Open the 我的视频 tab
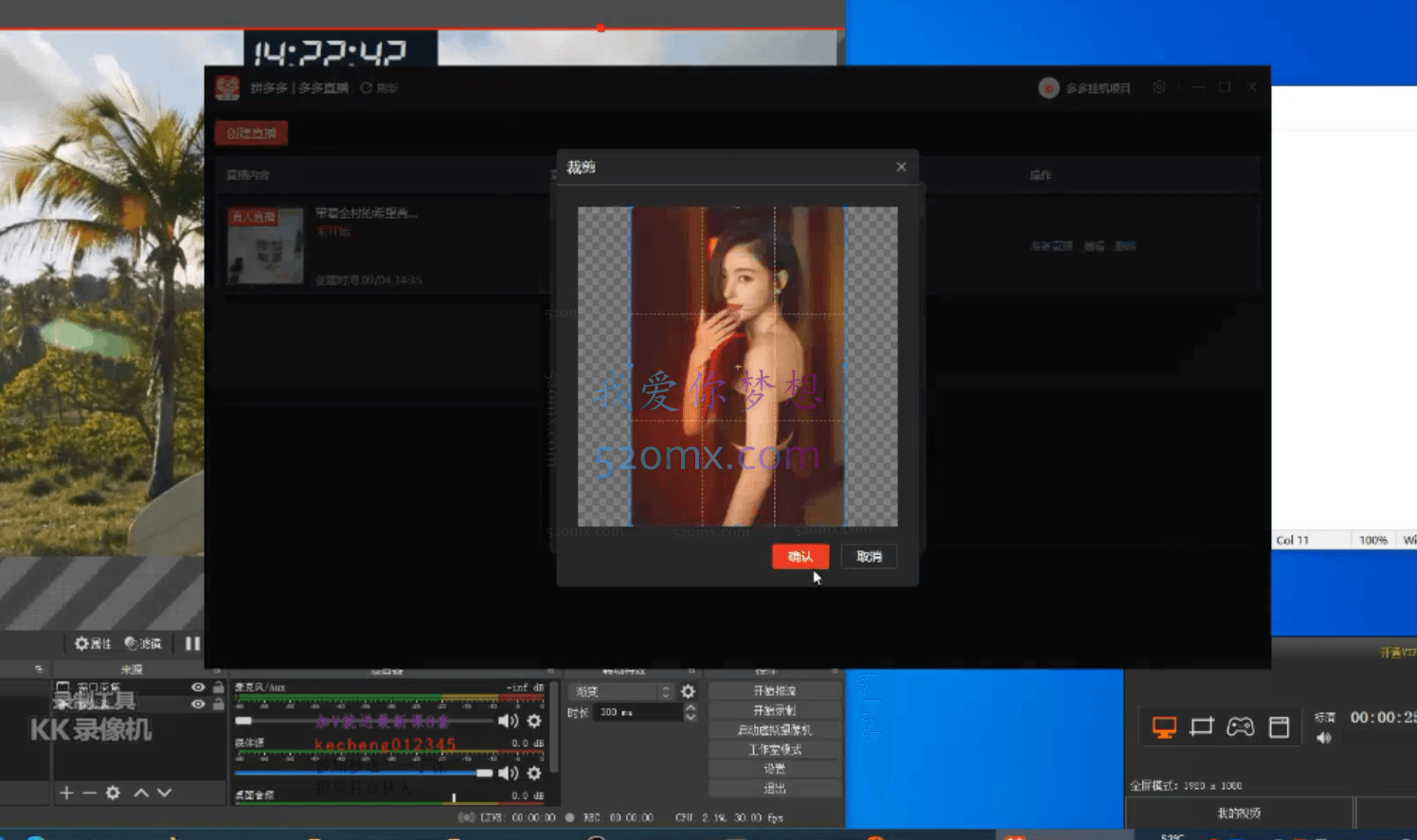The image size is (1417, 840). point(1238,813)
